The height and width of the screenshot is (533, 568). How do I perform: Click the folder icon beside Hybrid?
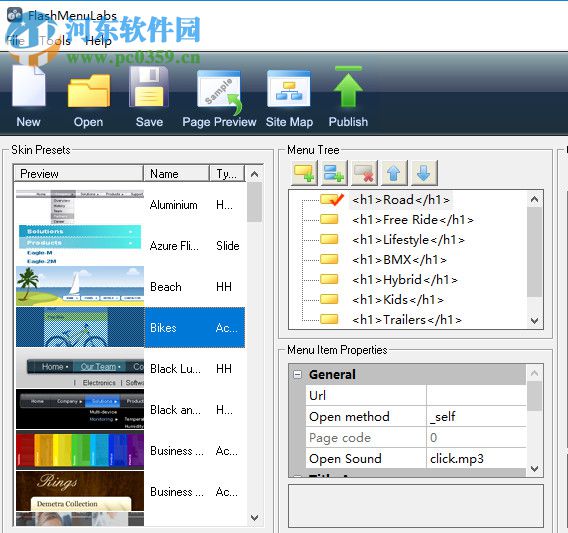[x=329, y=279]
